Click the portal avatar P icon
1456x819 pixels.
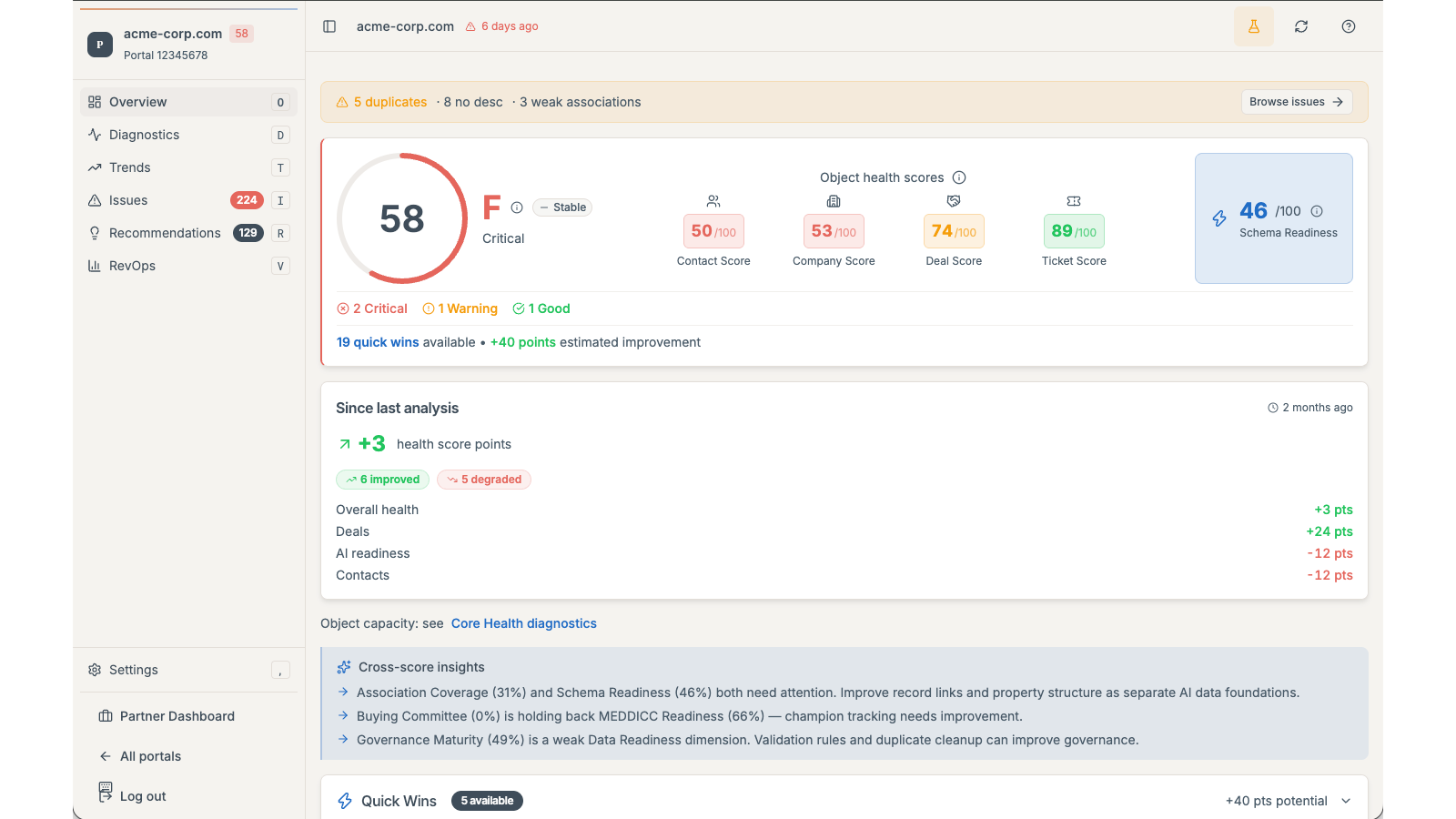pyautogui.click(x=100, y=44)
